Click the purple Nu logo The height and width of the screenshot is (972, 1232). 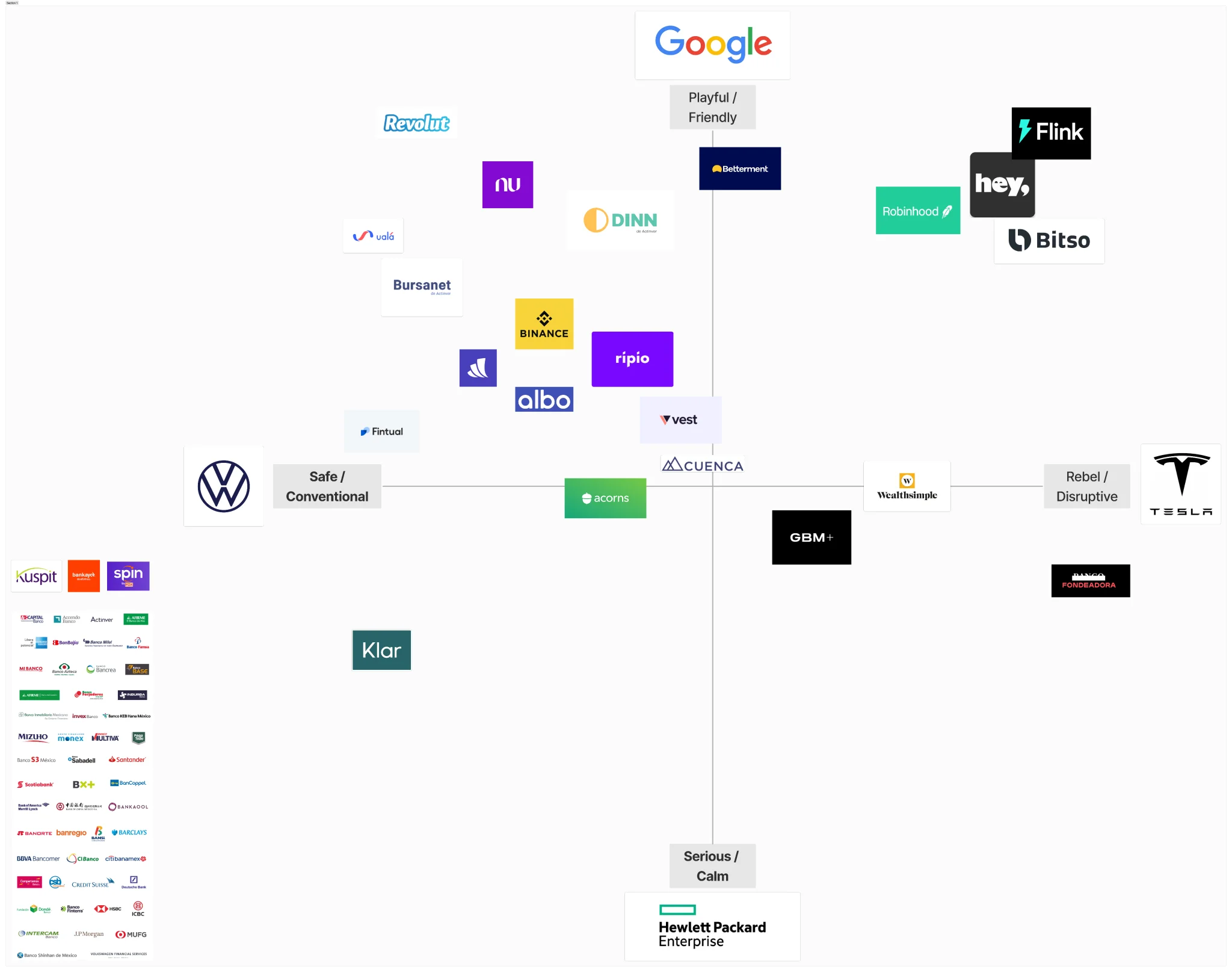(x=507, y=185)
